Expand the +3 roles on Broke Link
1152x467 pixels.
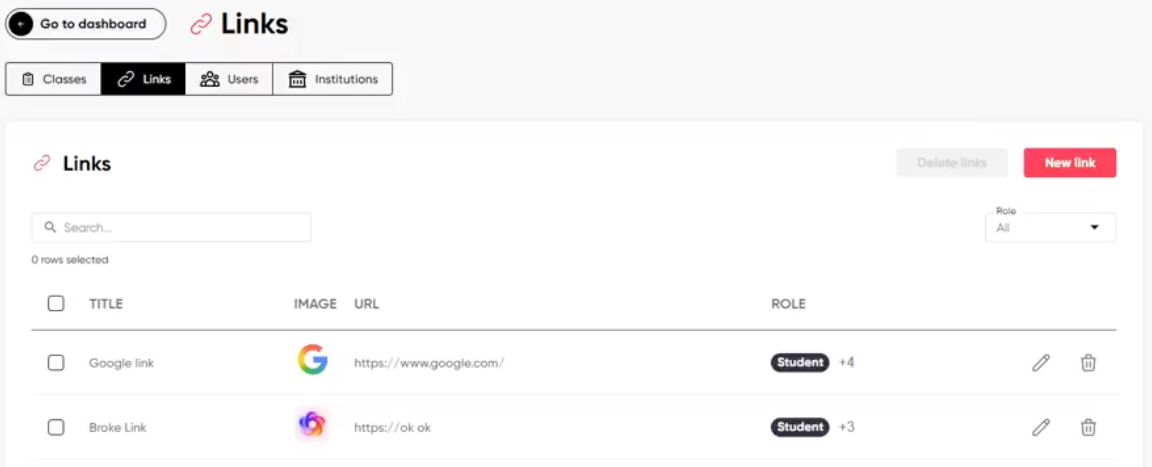[846, 427]
